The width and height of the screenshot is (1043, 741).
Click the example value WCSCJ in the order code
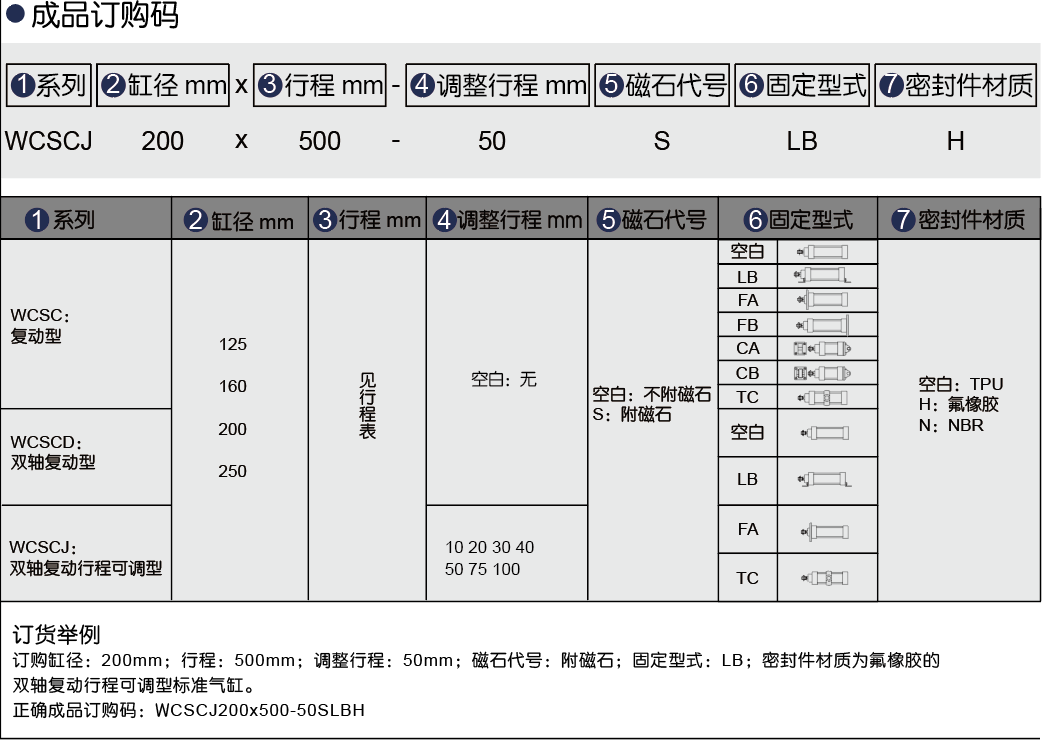coord(49,141)
